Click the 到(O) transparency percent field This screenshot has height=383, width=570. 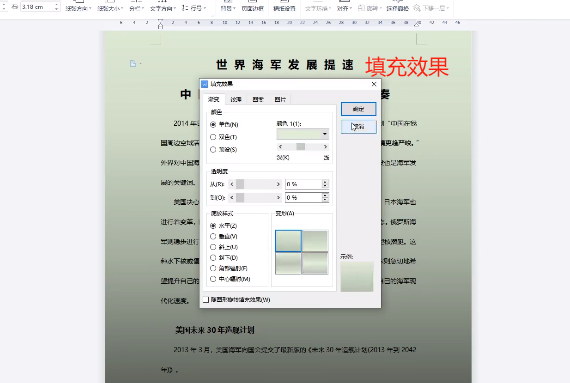point(304,197)
